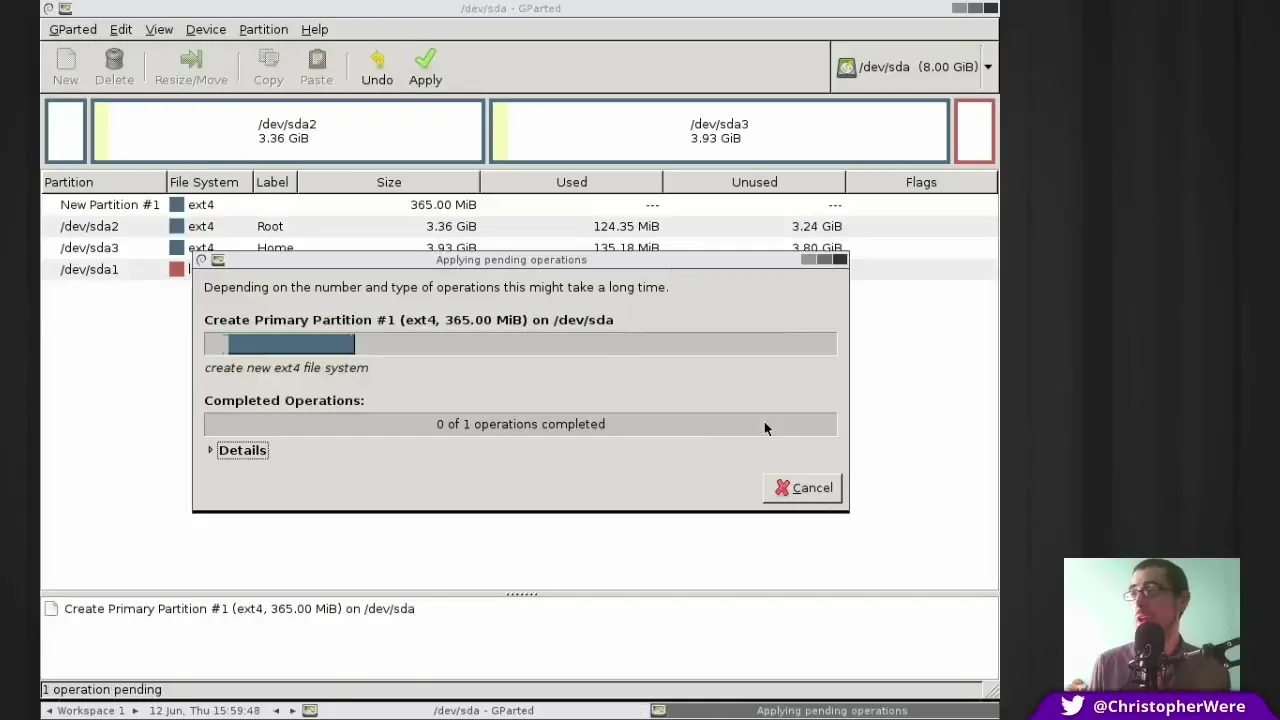Click the partition creation progress bar
1280x720 pixels.
[x=520, y=344]
